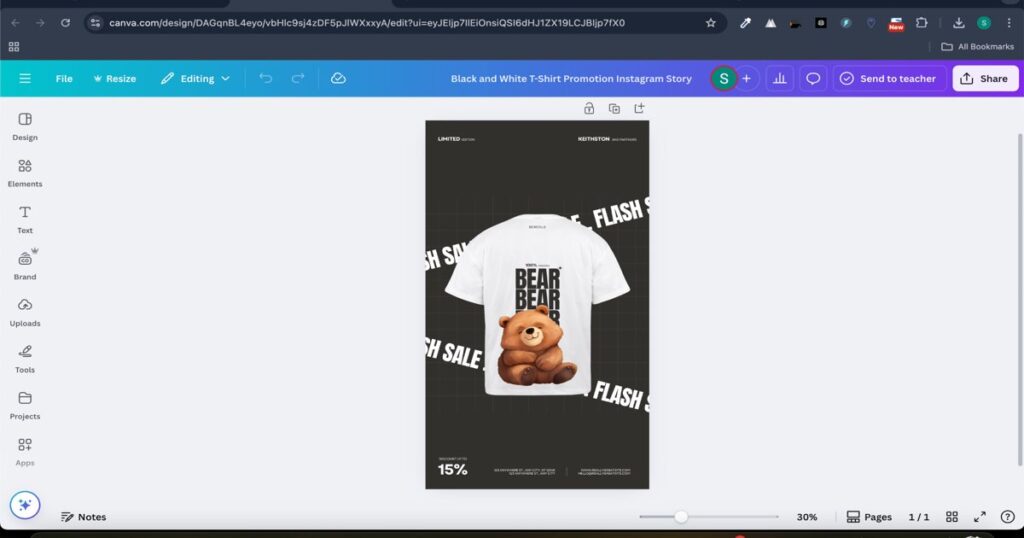Image resolution: width=1024 pixels, height=538 pixels.
Task: Redo the last action
Action: pos(298,78)
